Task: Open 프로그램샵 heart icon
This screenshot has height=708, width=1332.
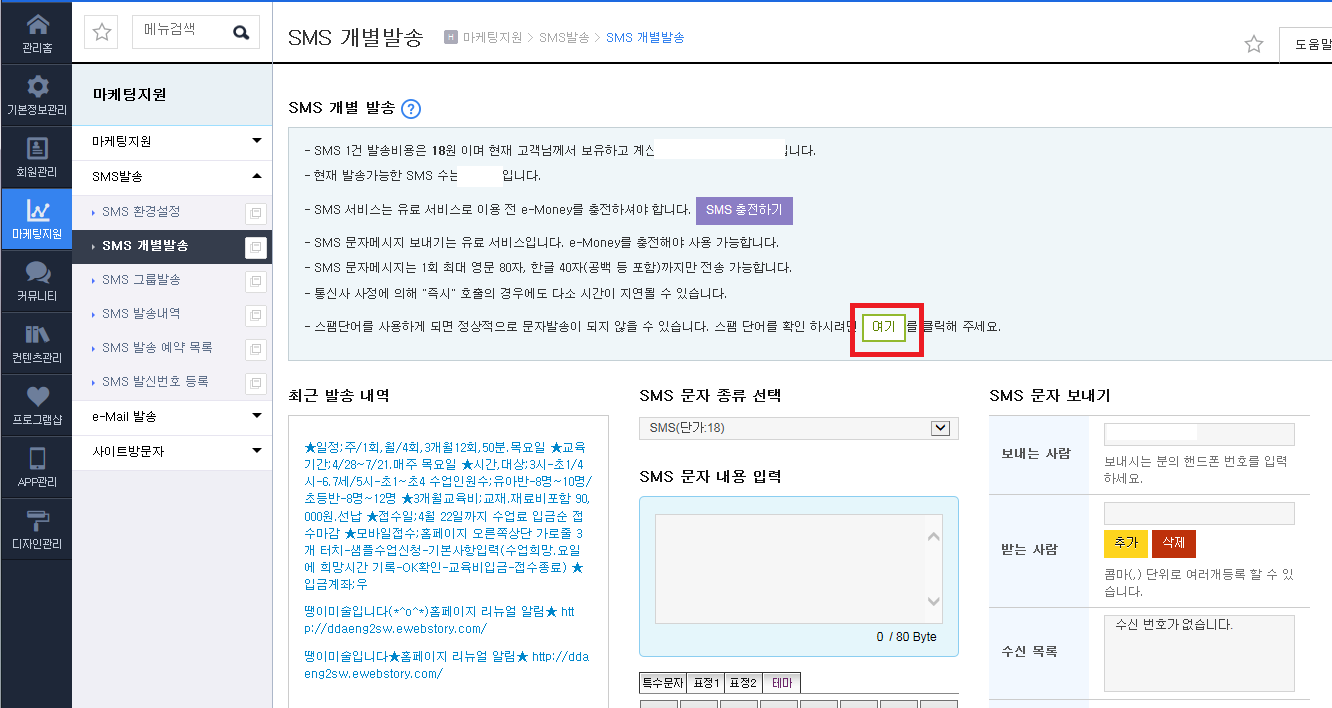Action: pyautogui.click(x=37, y=397)
